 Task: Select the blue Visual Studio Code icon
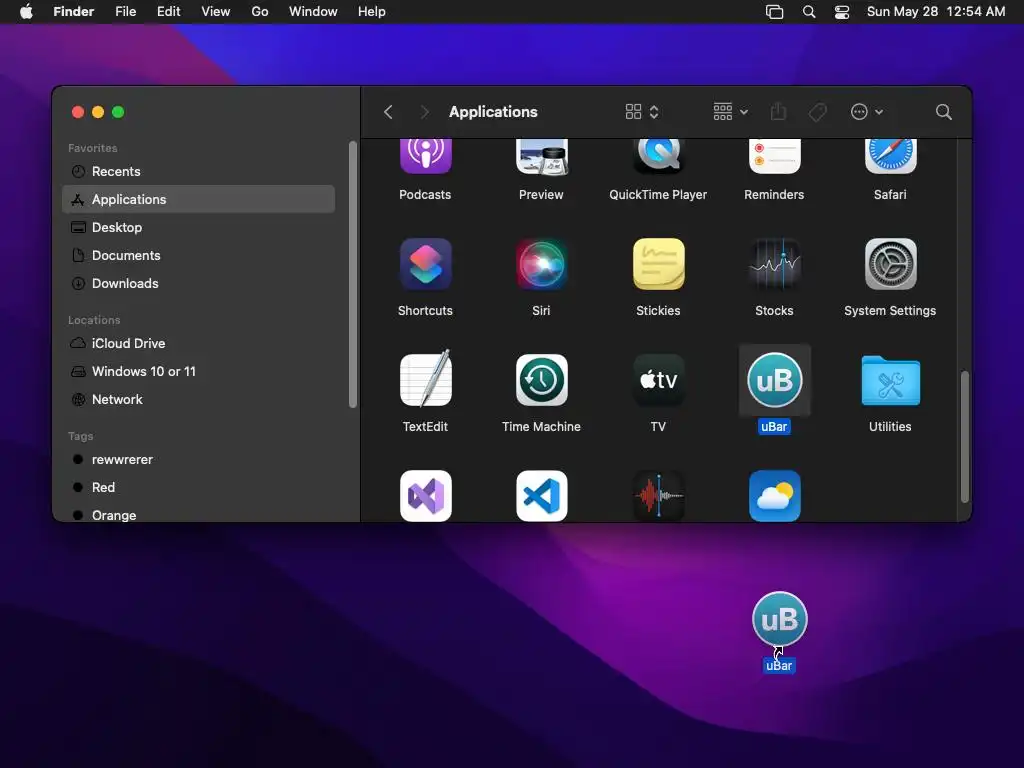click(x=541, y=496)
